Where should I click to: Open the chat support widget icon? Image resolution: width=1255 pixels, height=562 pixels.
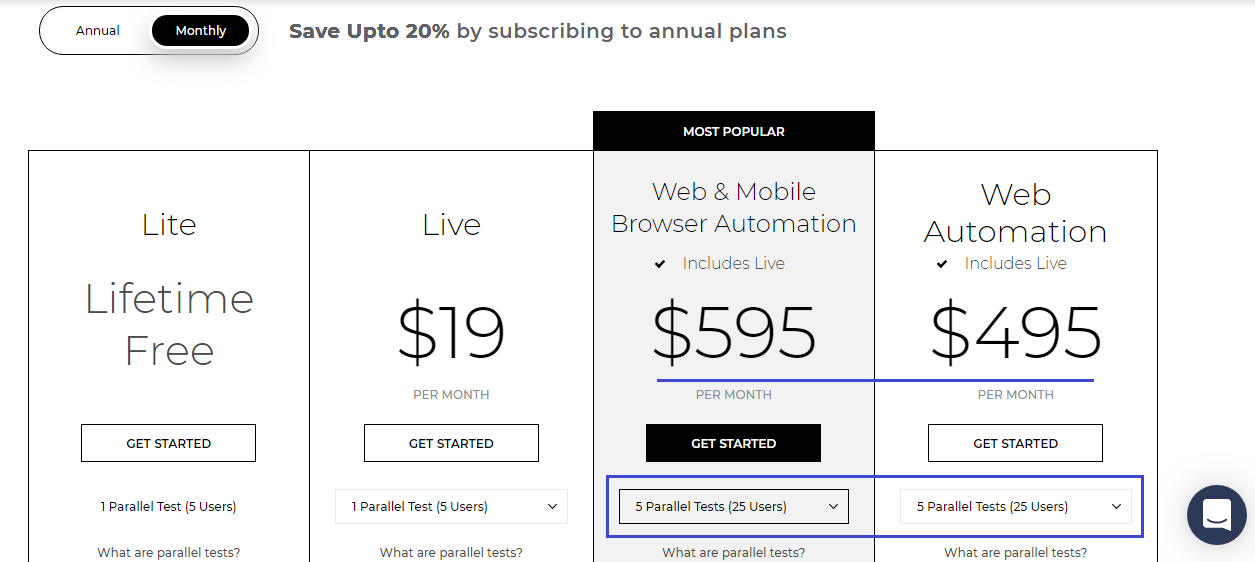(1216, 515)
